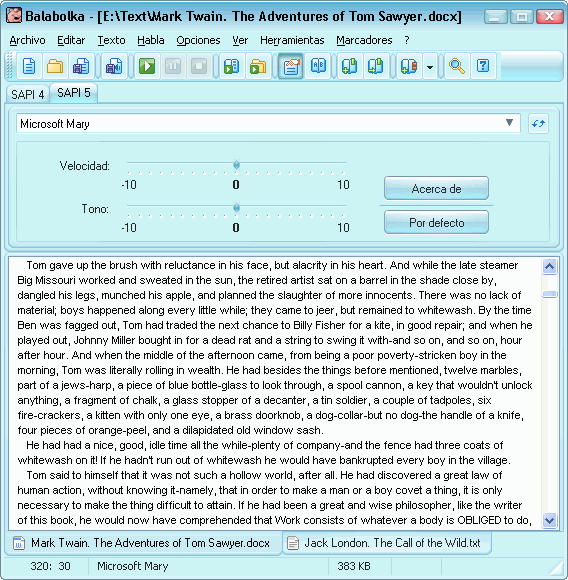Open the Habla menu
Screen dimensions: 568x580
pyautogui.click(x=151, y=40)
